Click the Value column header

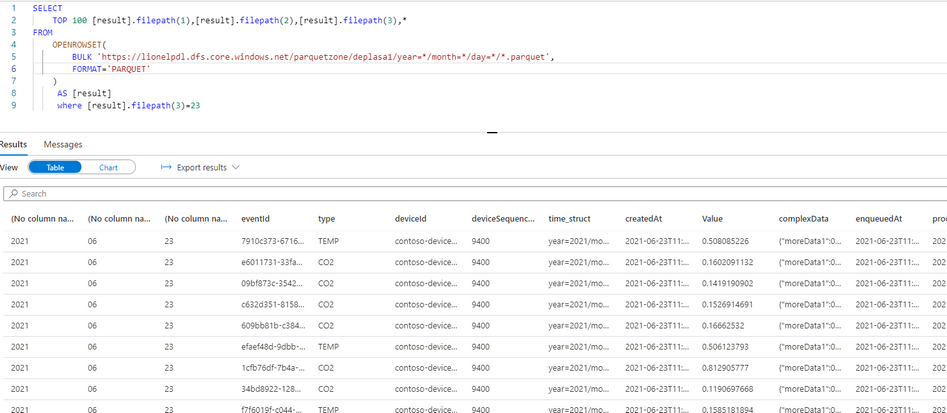tap(712, 219)
